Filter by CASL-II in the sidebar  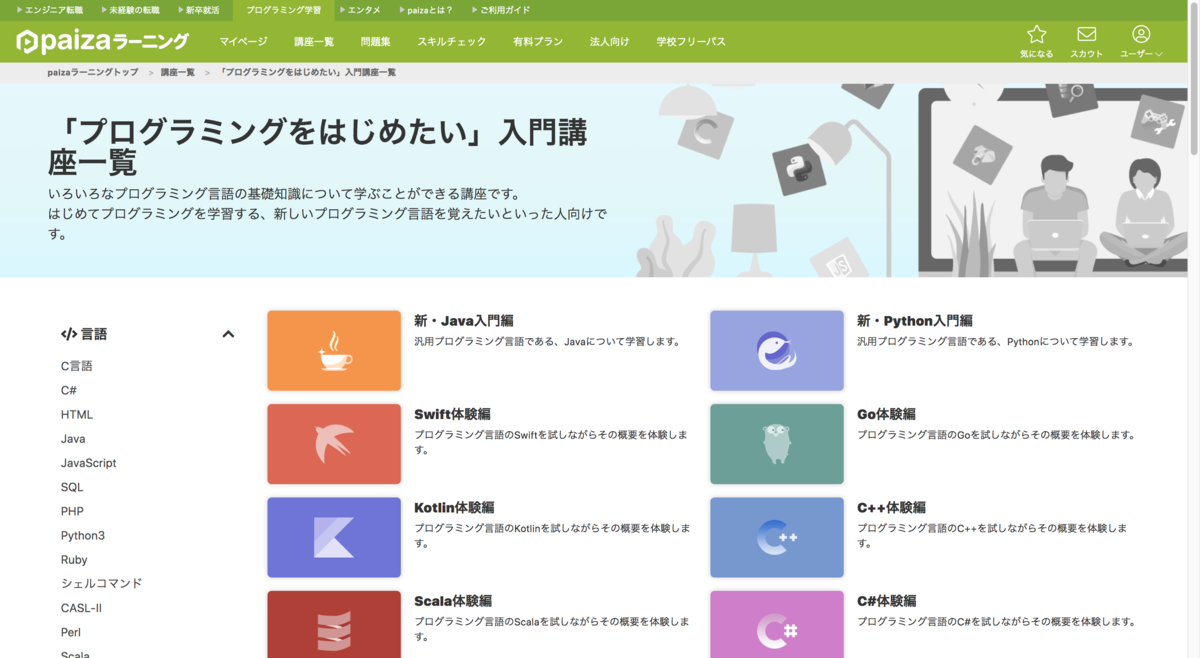pyautogui.click(x=81, y=608)
